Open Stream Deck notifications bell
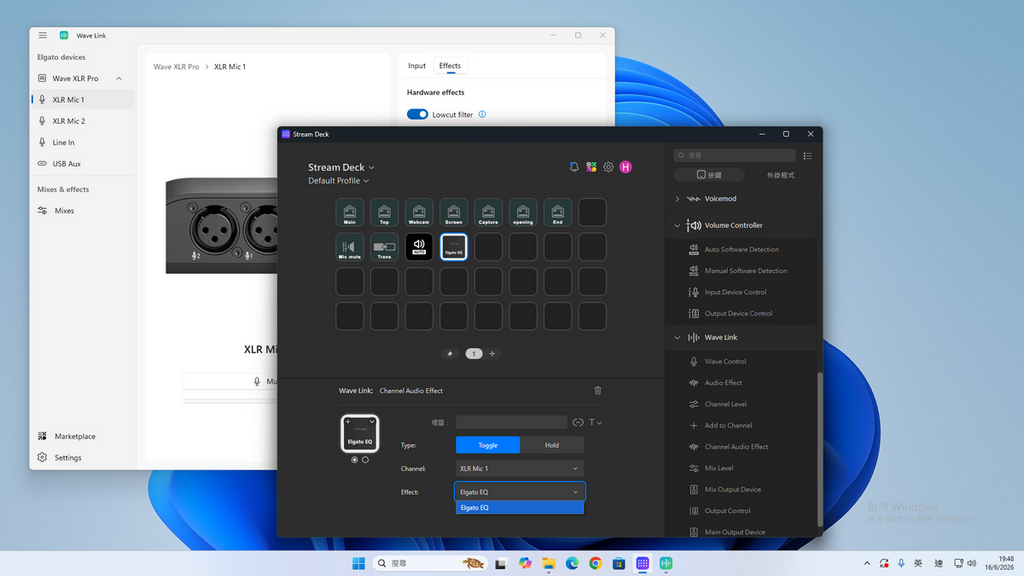Image resolution: width=1024 pixels, height=576 pixels. [x=574, y=167]
